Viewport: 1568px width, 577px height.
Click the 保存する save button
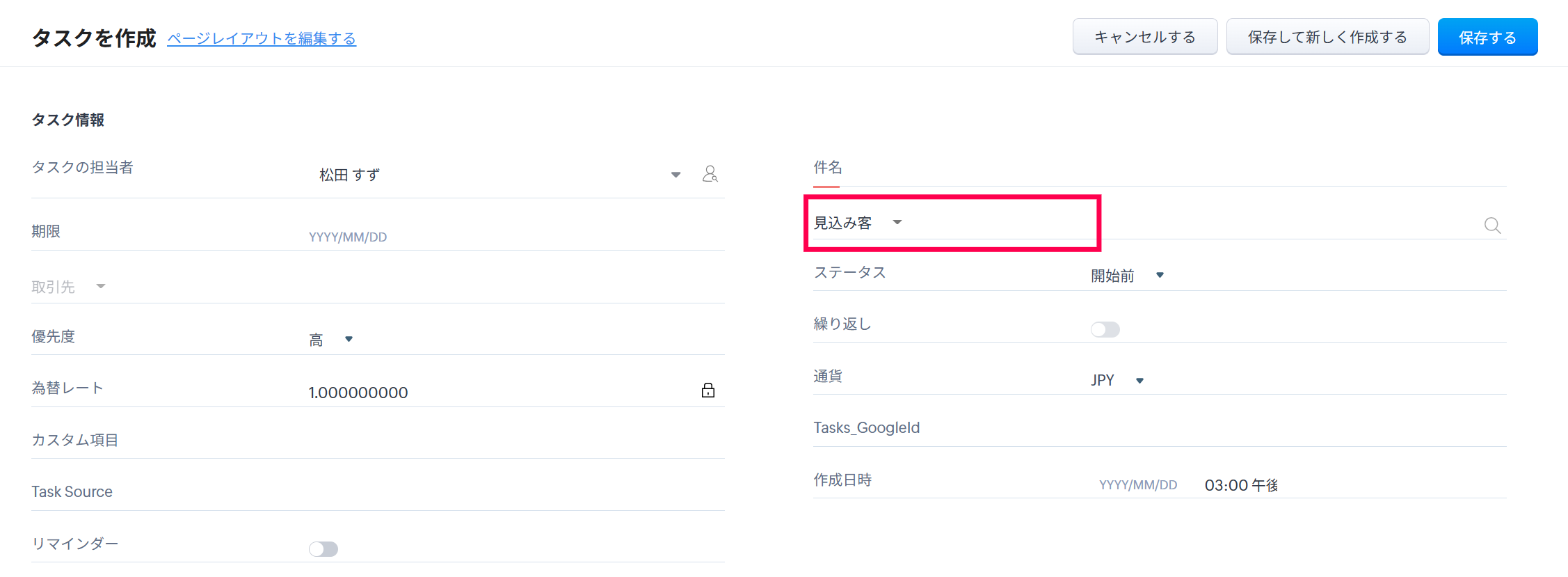pyautogui.click(x=1487, y=38)
